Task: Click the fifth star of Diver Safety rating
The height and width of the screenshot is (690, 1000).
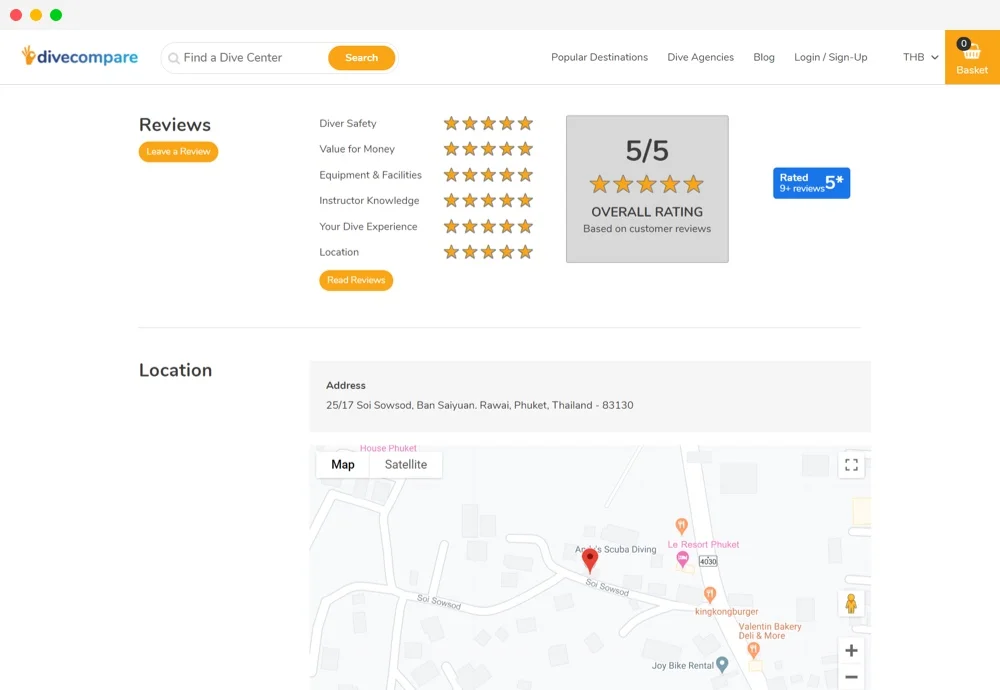Action: pyautogui.click(x=525, y=122)
